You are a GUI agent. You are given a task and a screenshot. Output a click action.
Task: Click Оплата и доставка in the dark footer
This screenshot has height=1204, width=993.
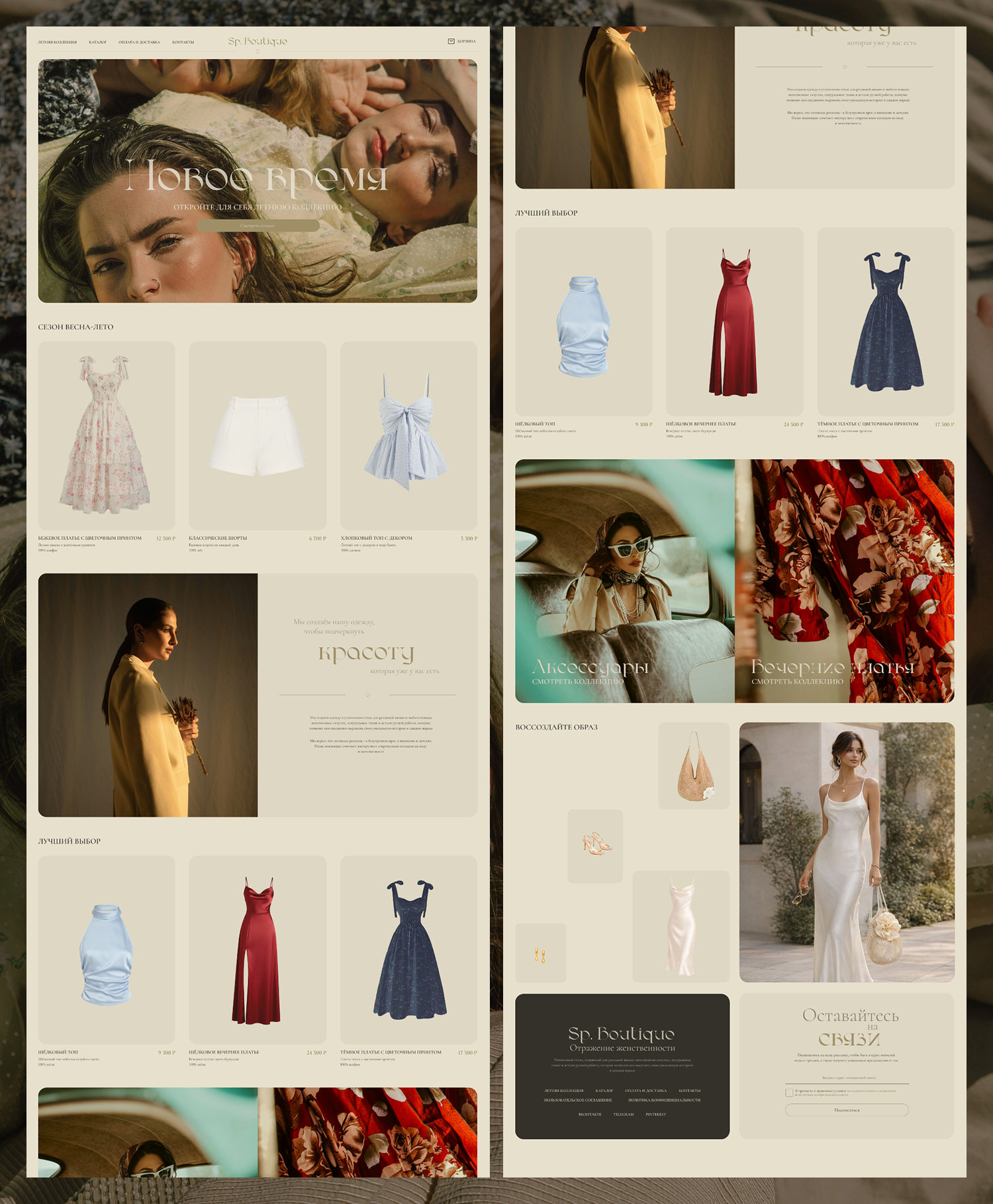tap(645, 1090)
